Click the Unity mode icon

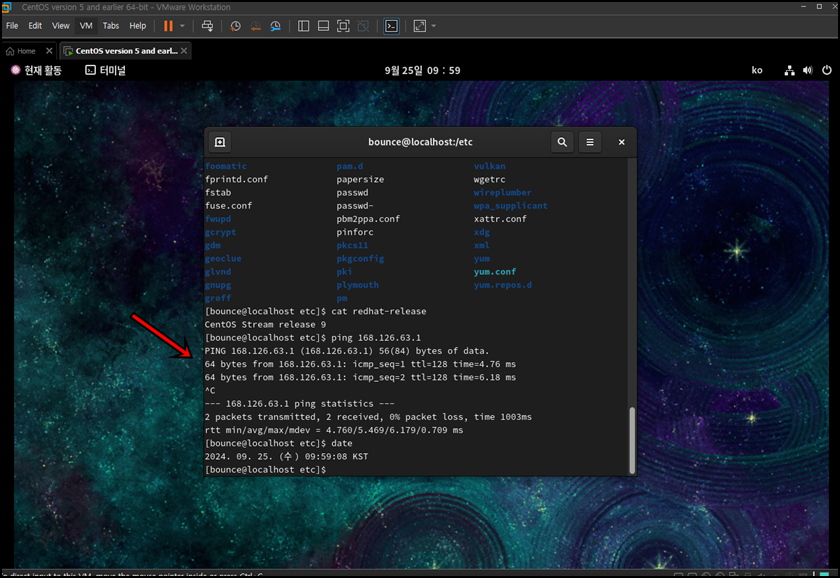pos(363,26)
